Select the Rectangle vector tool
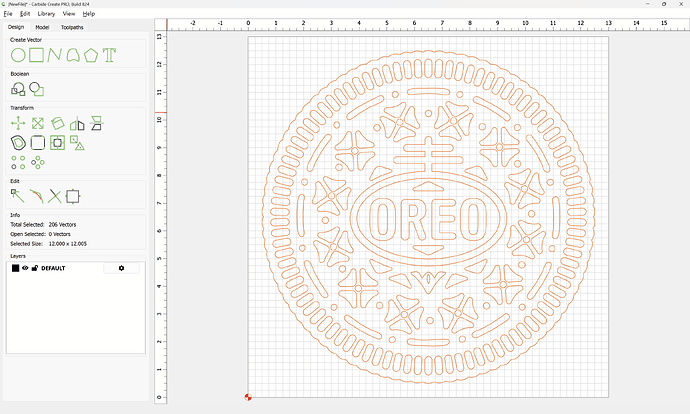690x414 pixels. click(37, 54)
